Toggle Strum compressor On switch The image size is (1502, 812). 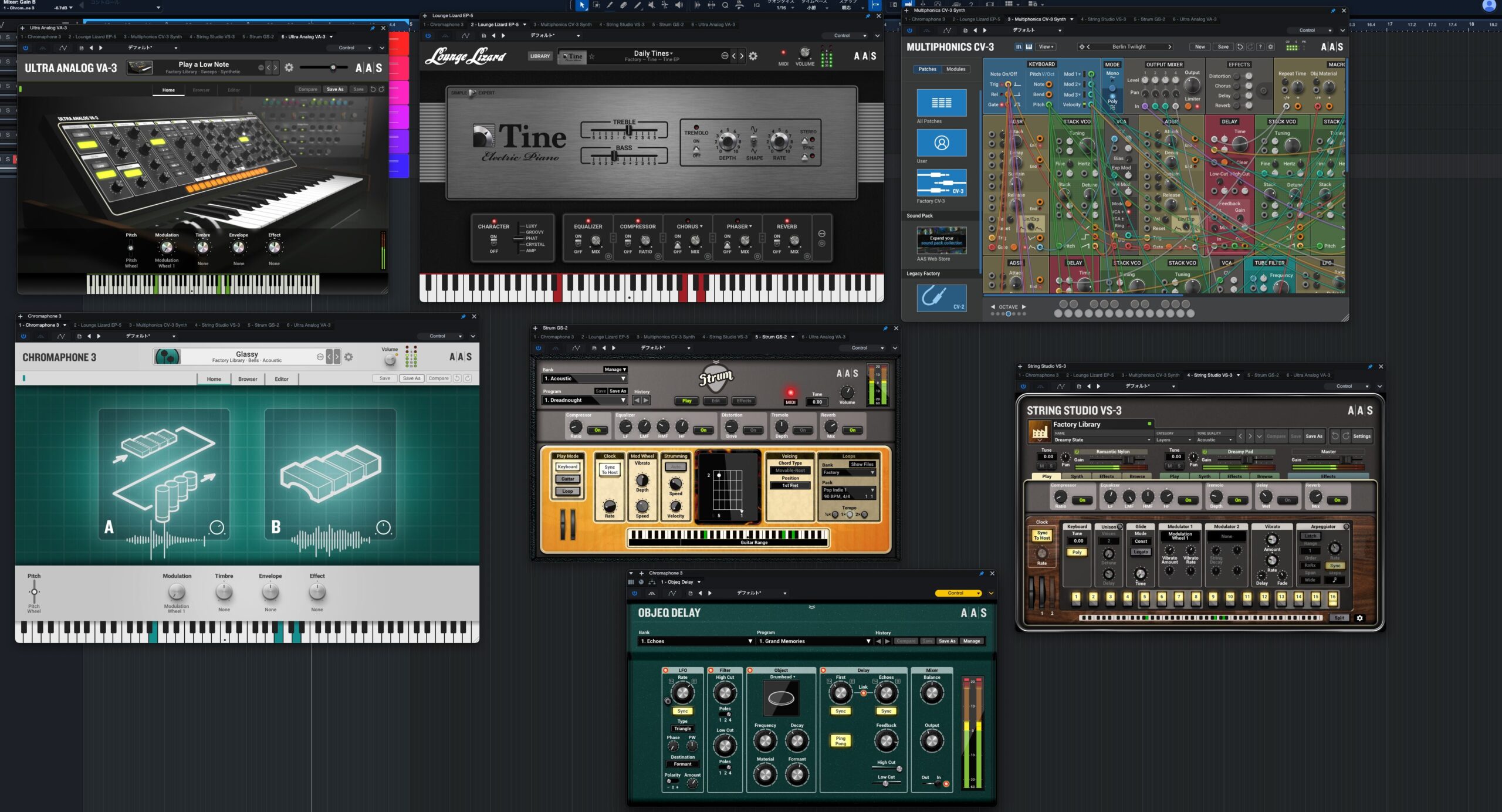point(597,430)
